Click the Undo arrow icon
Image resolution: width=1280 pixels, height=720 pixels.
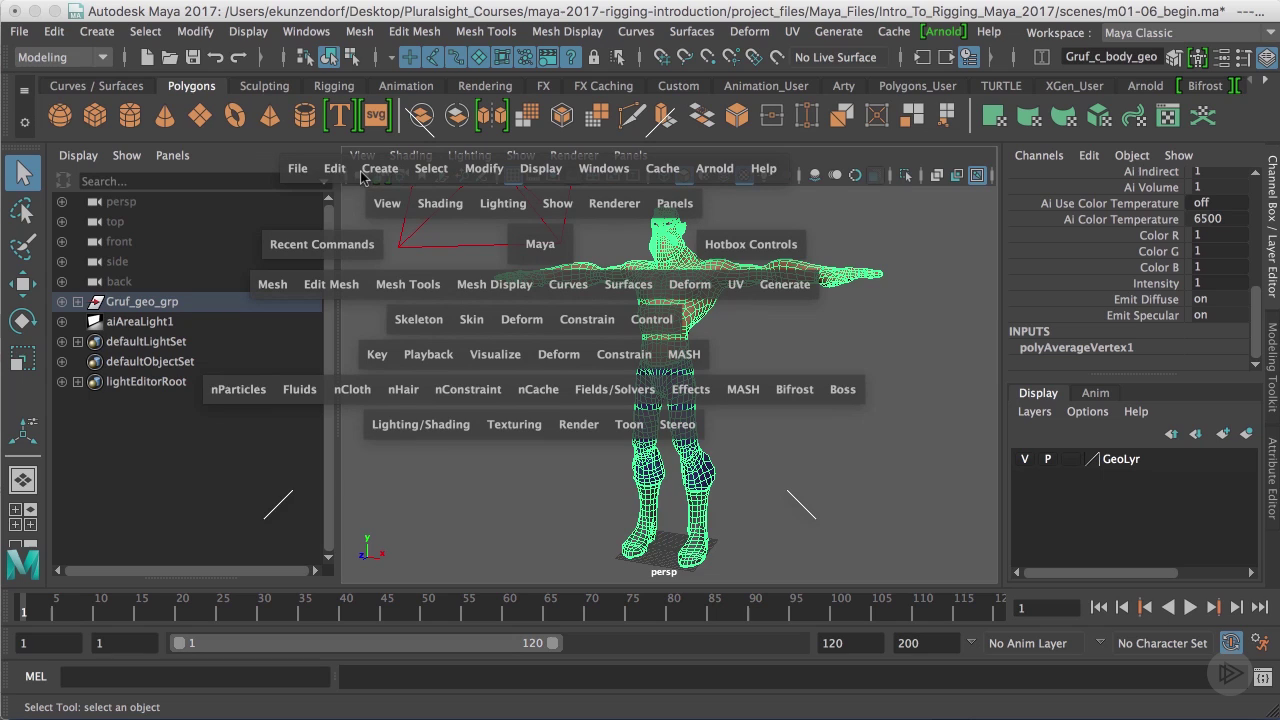(215, 57)
